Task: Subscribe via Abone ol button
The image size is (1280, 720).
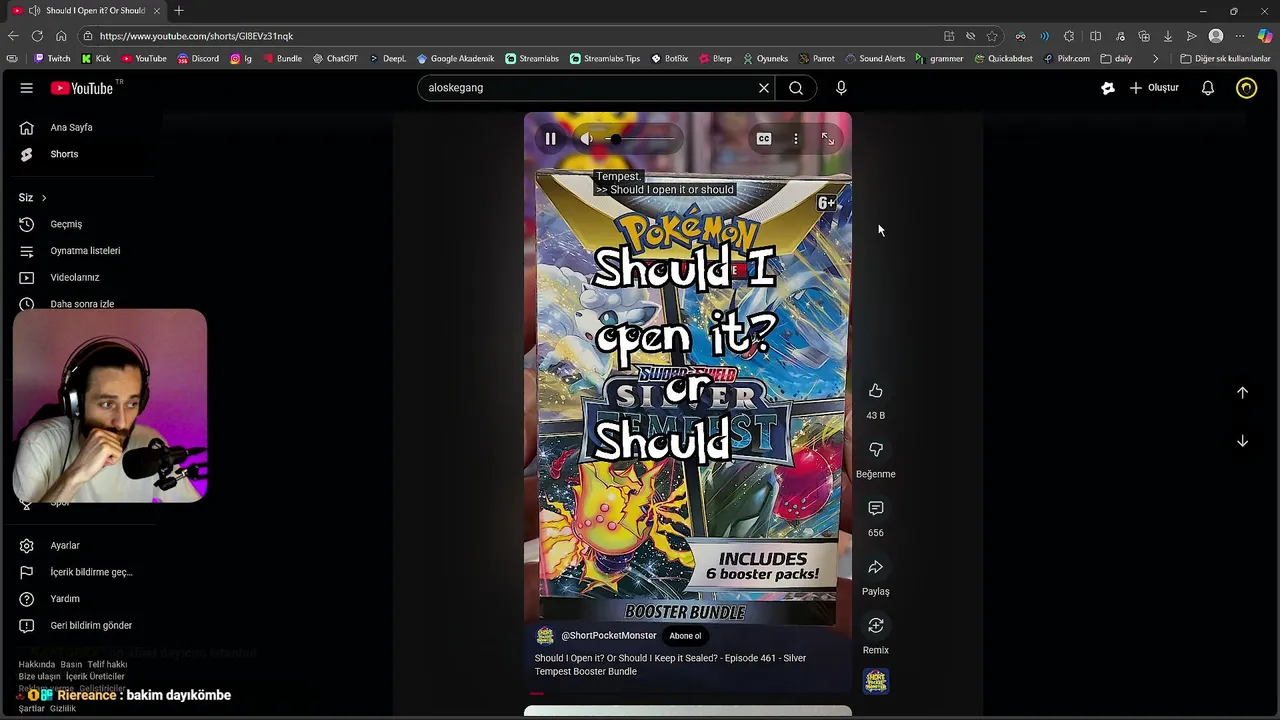Action: pos(686,636)
